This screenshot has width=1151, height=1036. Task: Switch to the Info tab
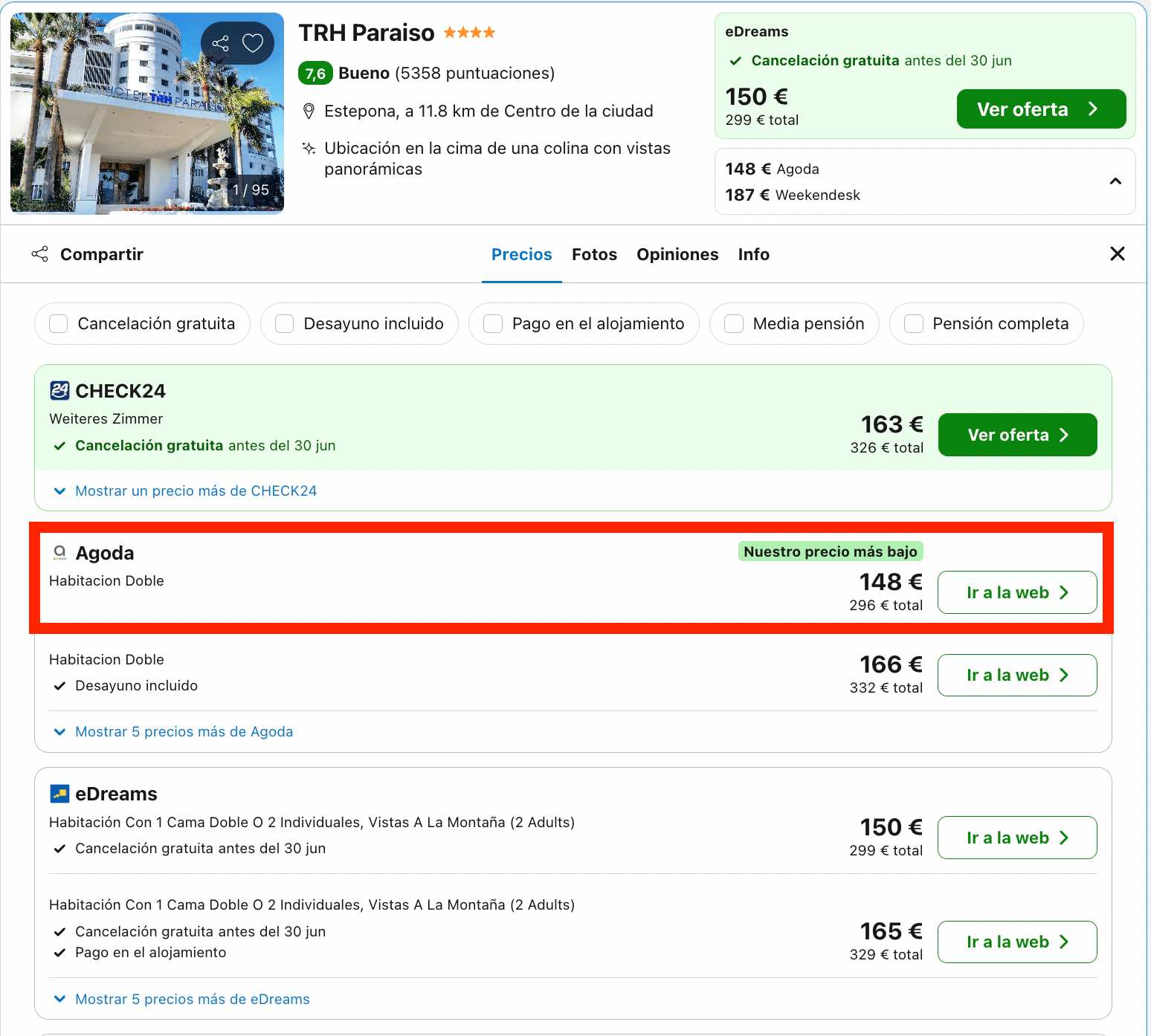click(753, 254)
